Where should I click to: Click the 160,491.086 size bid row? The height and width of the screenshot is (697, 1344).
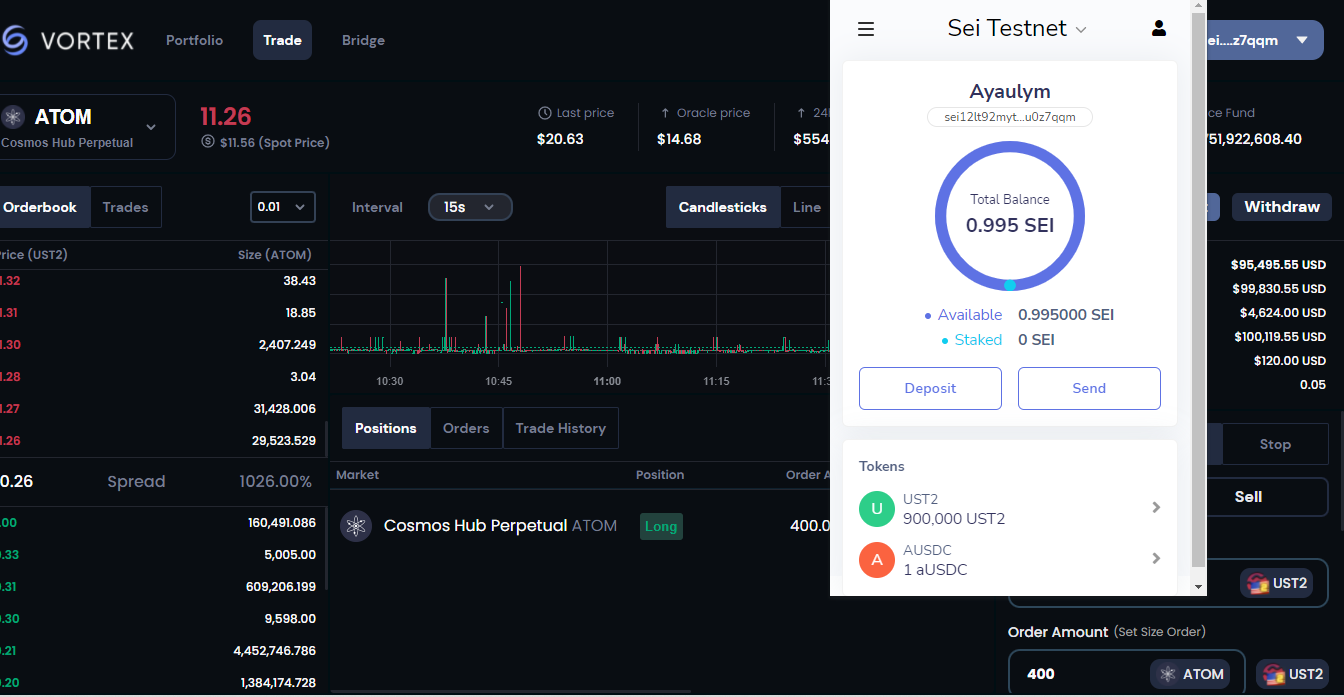(x=160, y=523)
